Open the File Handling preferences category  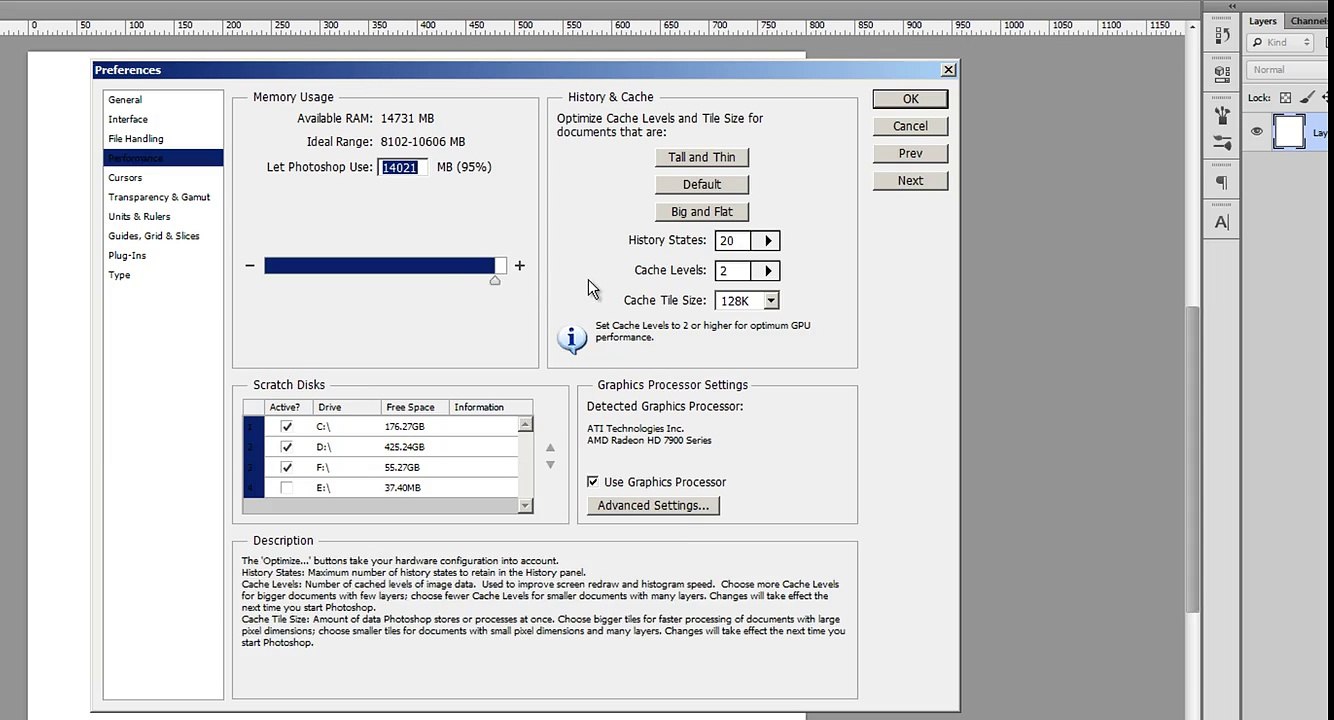[136, 139]
